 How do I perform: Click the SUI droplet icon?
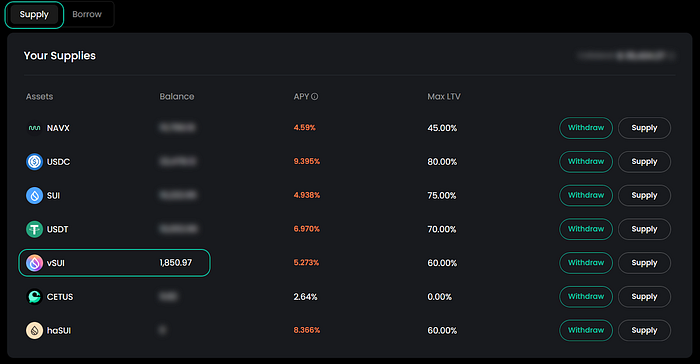(x=34, y=195)
